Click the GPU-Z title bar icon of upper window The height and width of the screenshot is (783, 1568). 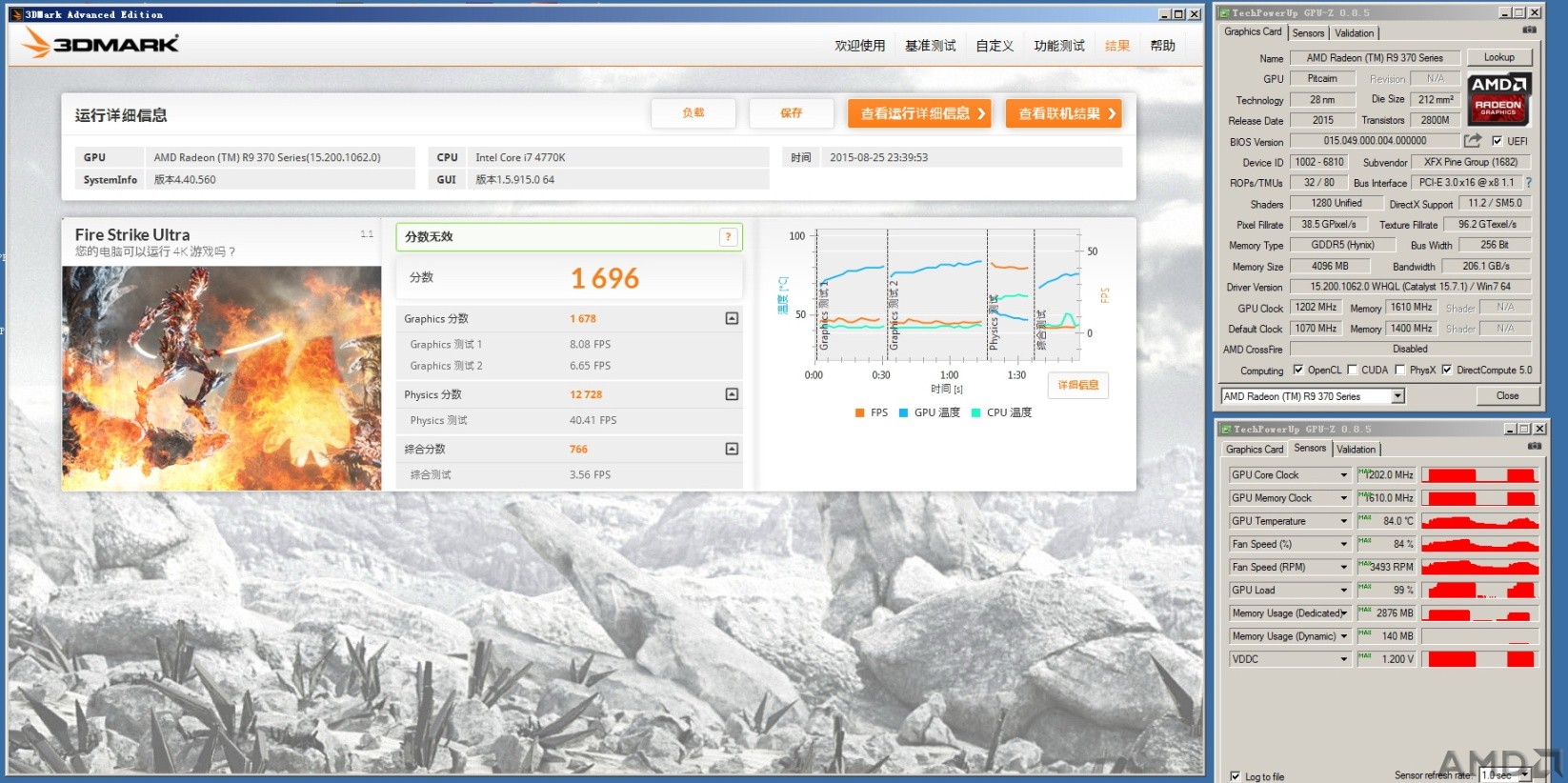tap(1225, 12)
